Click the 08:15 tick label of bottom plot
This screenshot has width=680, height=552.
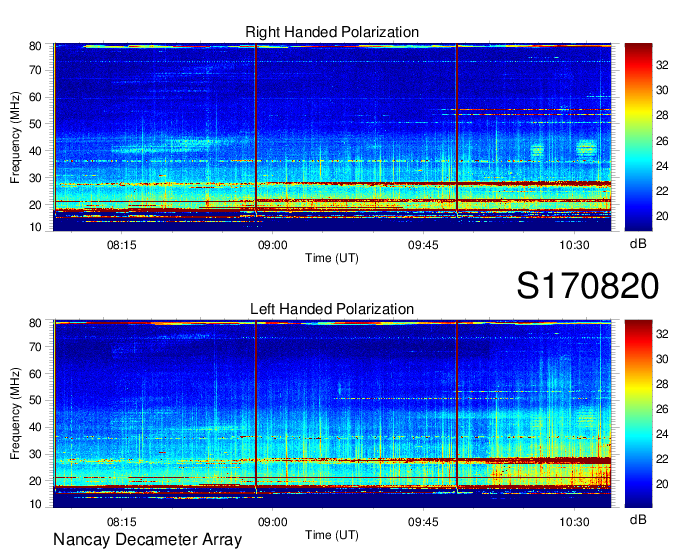click(x=121, y=522)
